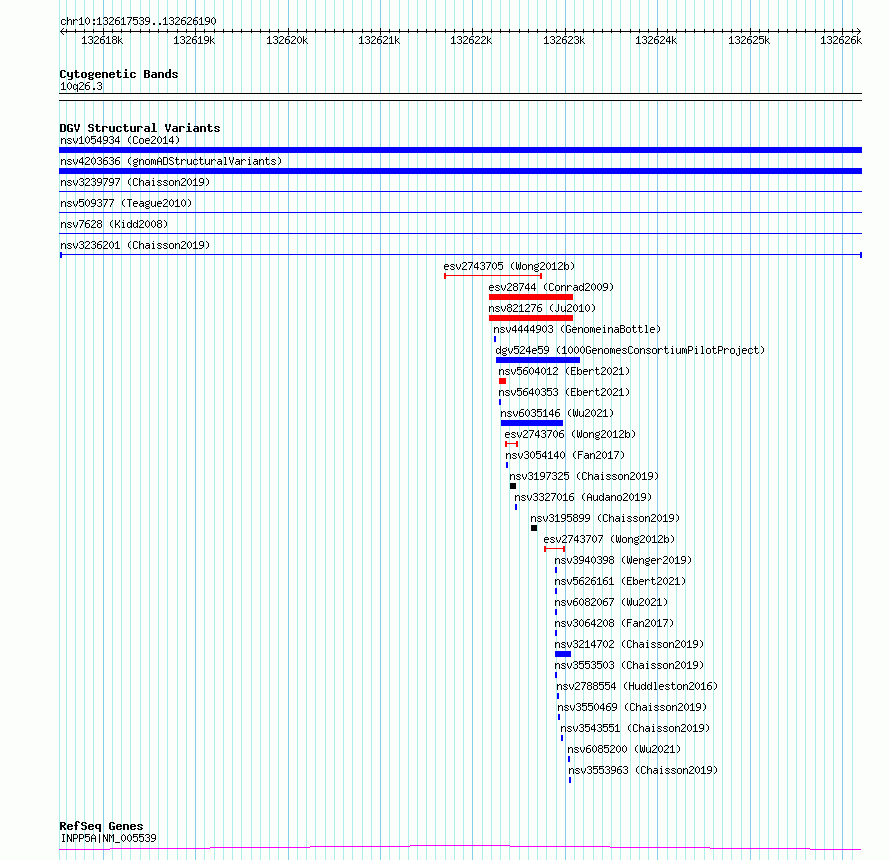Click variant nsv7628 (Kidd2008) label

114,224
